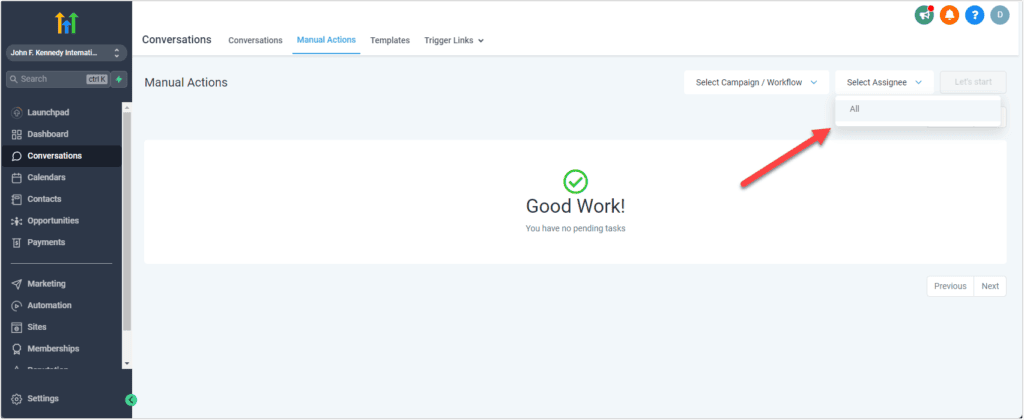Click the Automation sidebar icon
This screenshot has height=420, width=1024.
click(17, 306)
